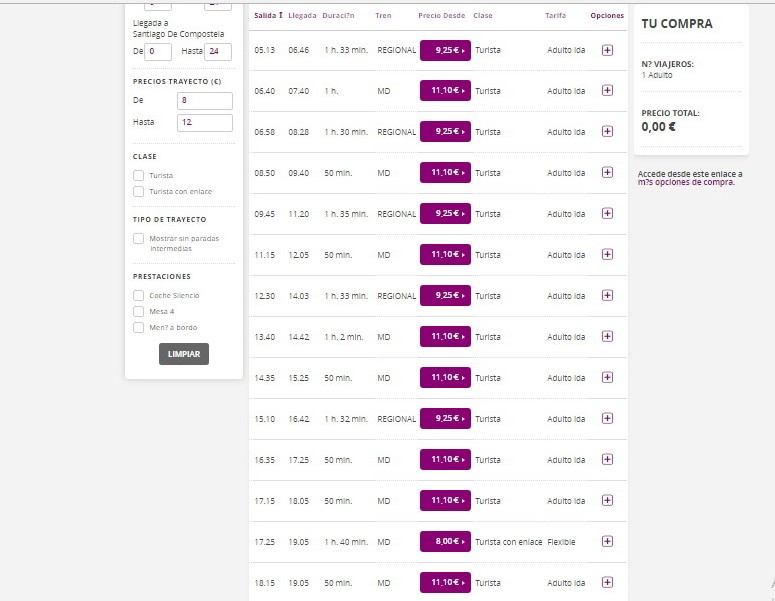Click the plus icon for the 05.13 train

[607, 49]
